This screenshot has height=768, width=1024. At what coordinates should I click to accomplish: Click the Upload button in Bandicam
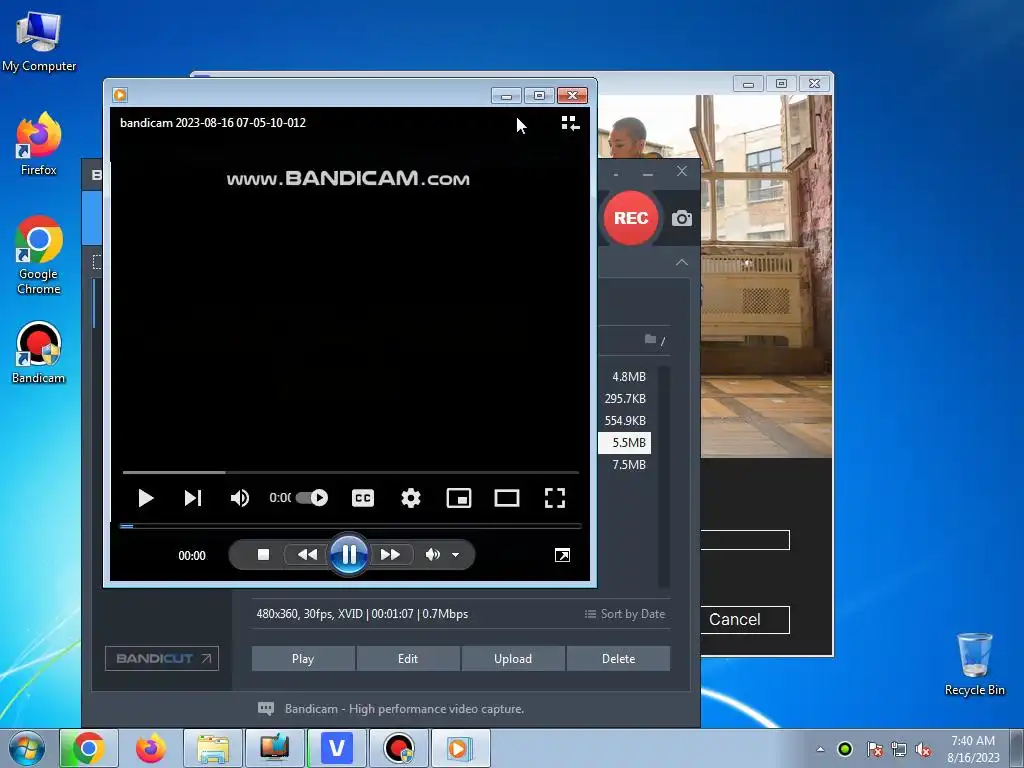tap(513, 659)
